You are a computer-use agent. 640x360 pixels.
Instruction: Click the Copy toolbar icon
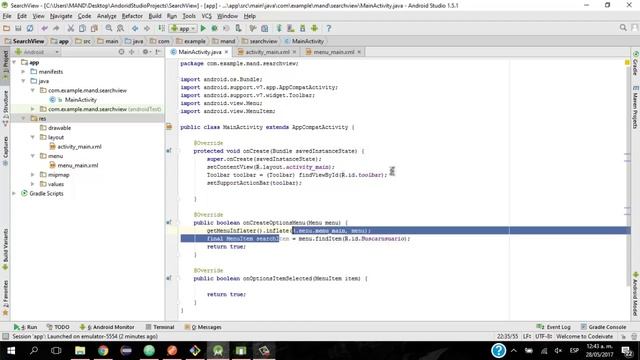(x=82, y=28)
